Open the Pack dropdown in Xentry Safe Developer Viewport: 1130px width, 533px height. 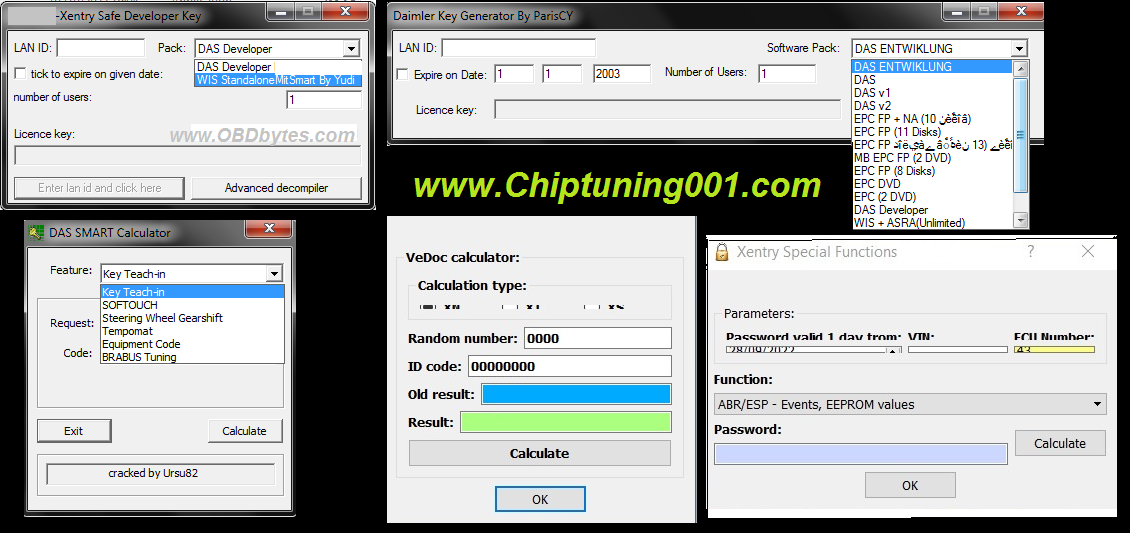click(x=350, y=48)
